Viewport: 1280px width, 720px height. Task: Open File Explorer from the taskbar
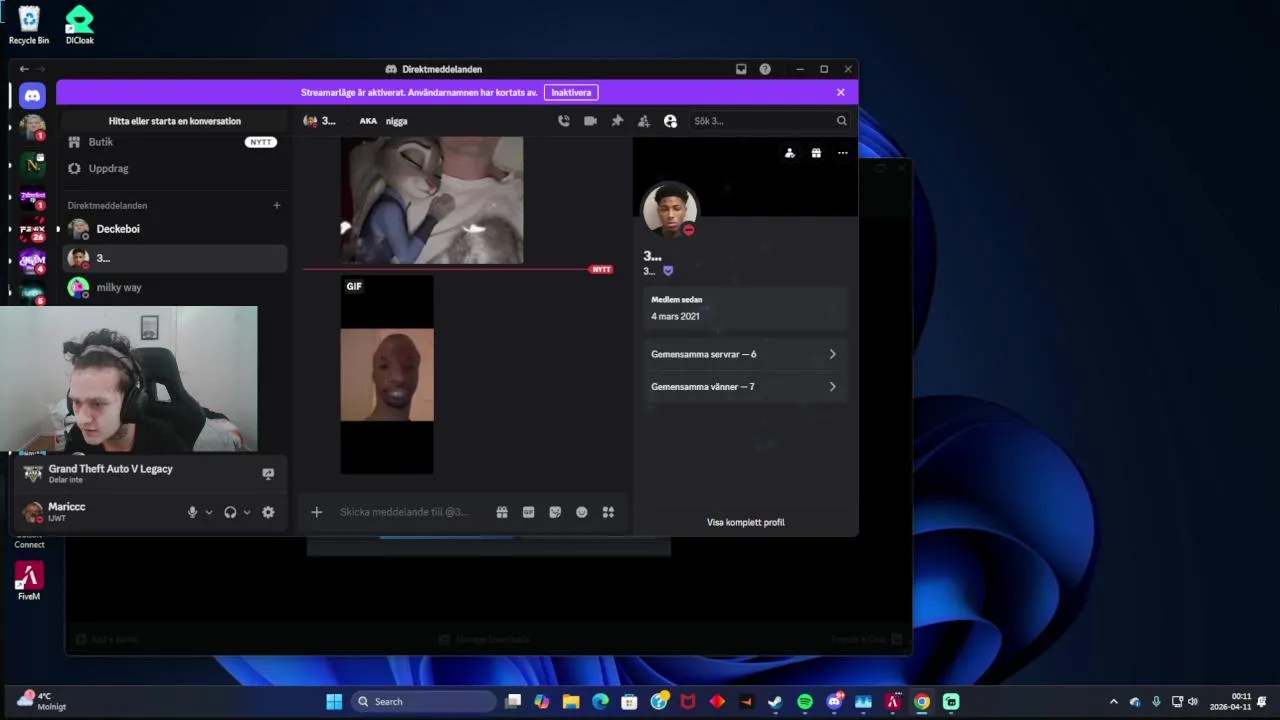click(x=571, y=701)
